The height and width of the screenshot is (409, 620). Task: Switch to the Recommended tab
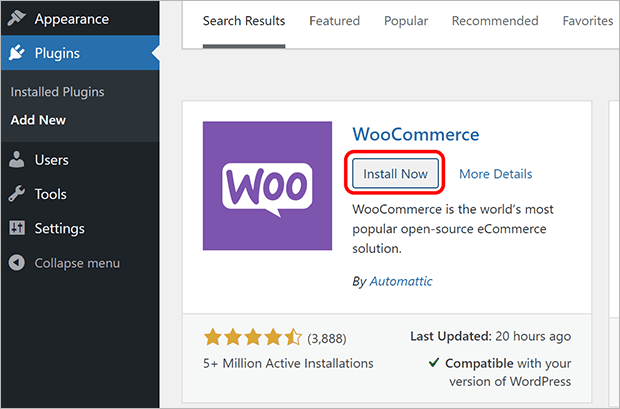495,21
